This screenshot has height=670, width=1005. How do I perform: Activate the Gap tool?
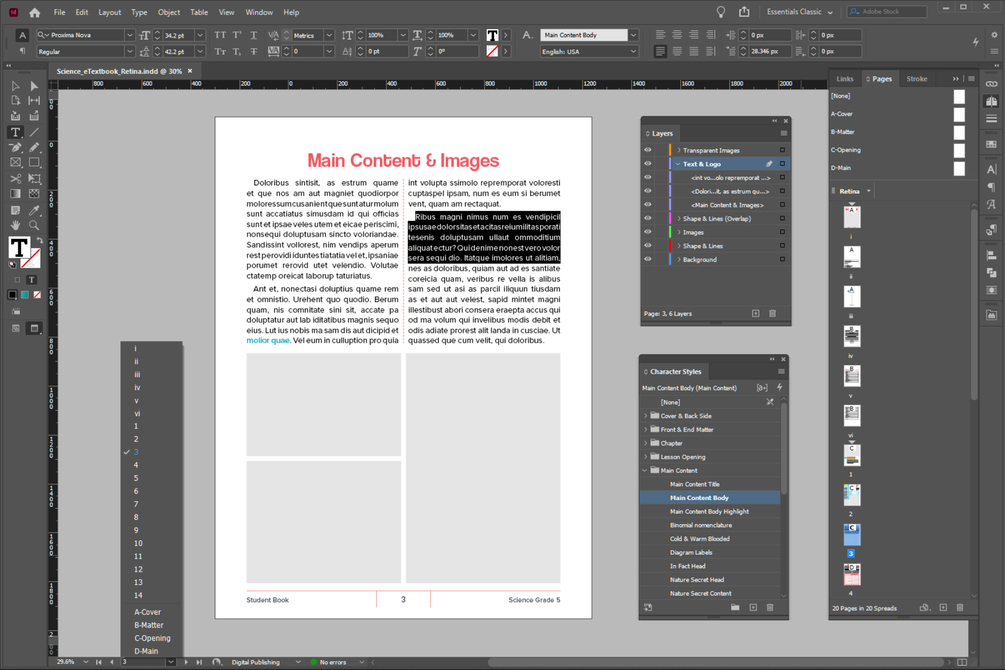(34, 101)
